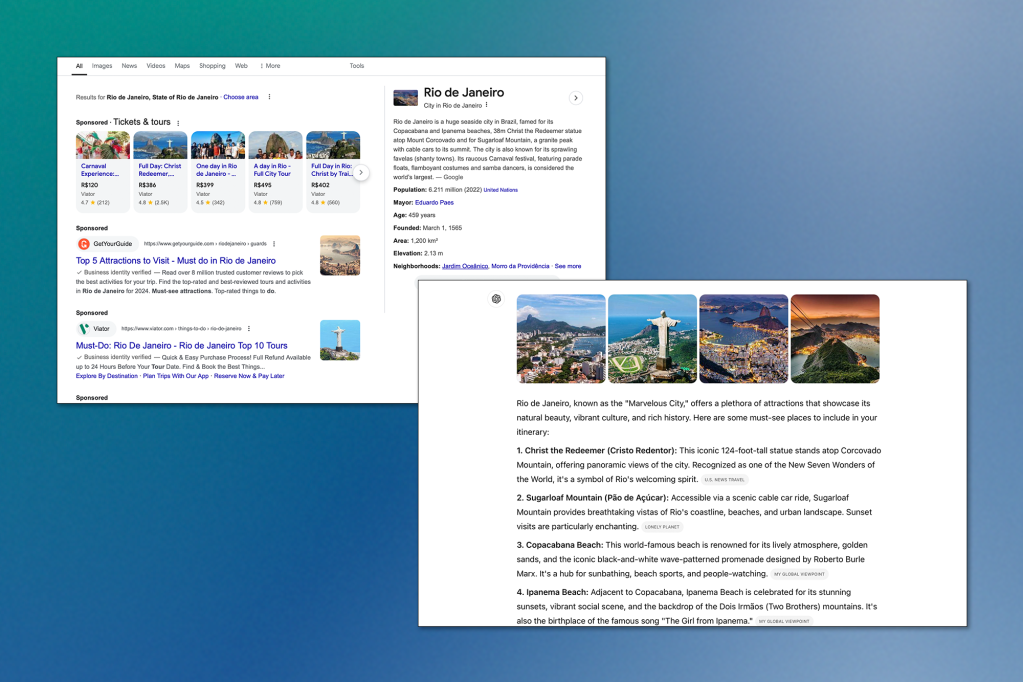Open the News tab
1023x682 pixels.
point(129,66)
